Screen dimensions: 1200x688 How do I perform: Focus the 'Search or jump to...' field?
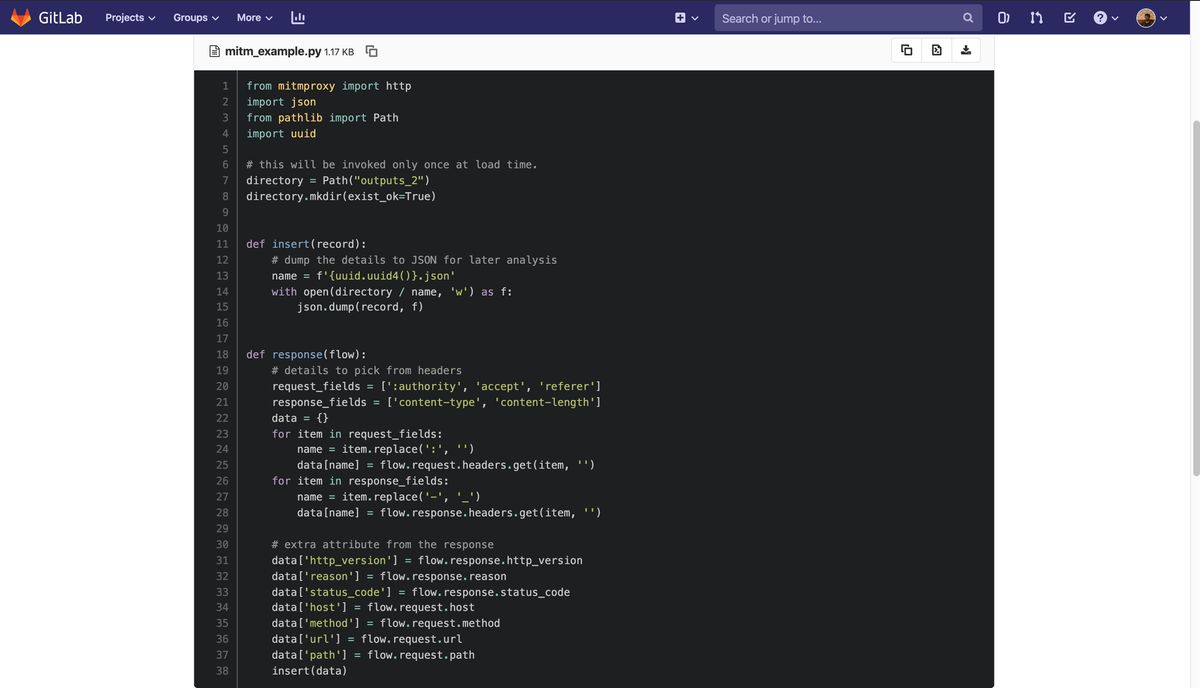tap(835, 17)
